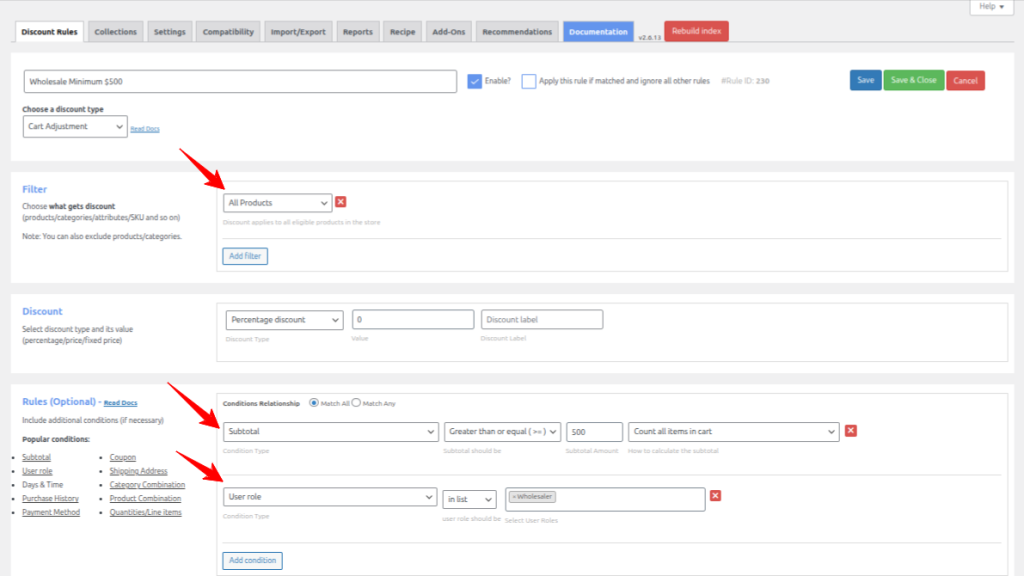This screenshot has width=1024, height=576.
Task: Switch to the Collections tab
Action: click(115, 31)
